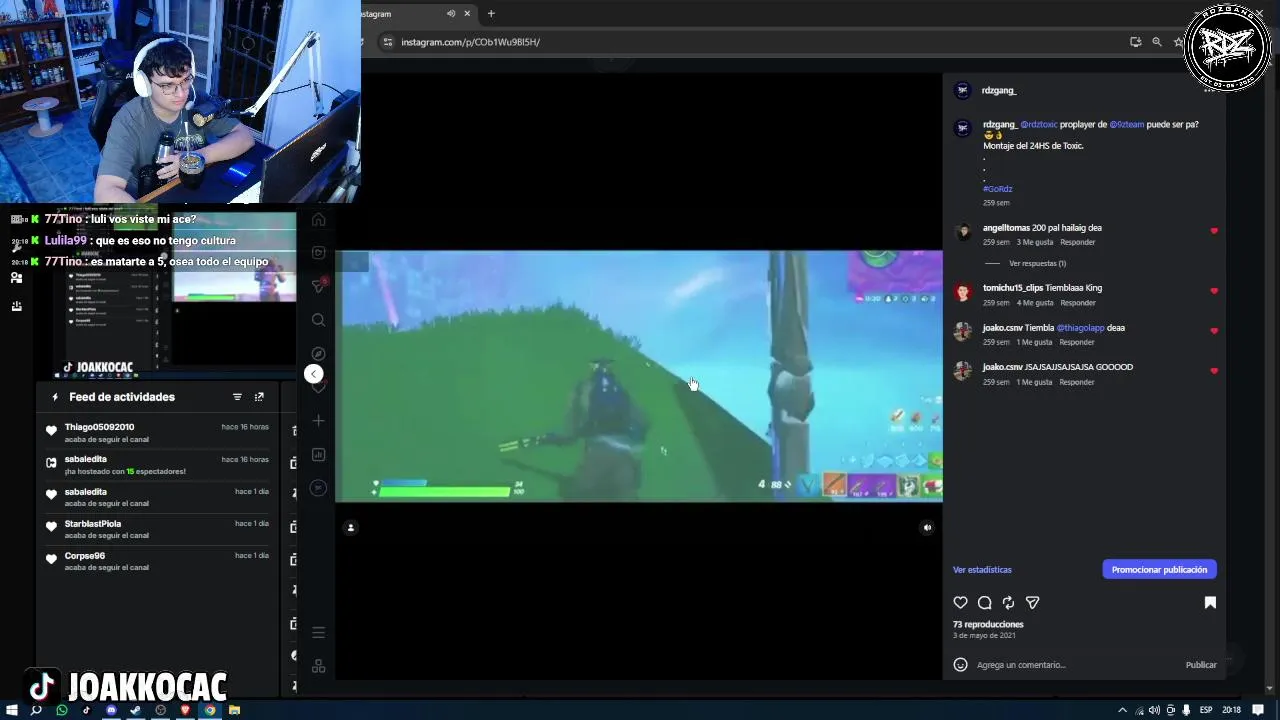Screen dimensions: 1280x720
Task: Open the profile avatar in Instagram sidebar
Action: coord(318,488)
